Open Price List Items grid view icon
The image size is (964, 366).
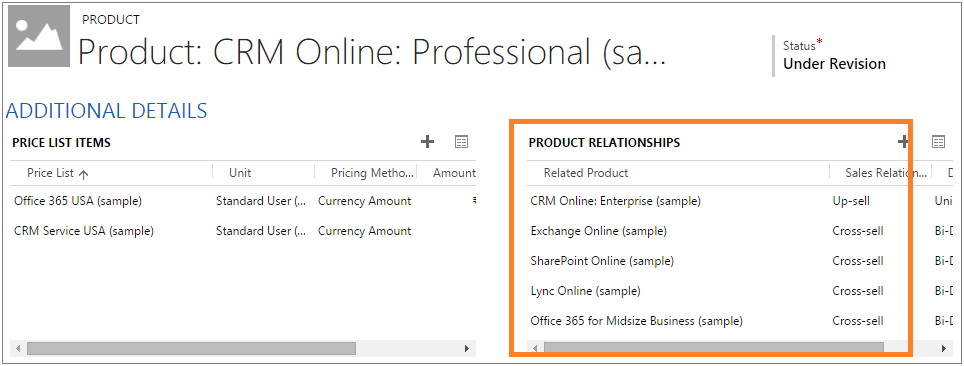461,142
